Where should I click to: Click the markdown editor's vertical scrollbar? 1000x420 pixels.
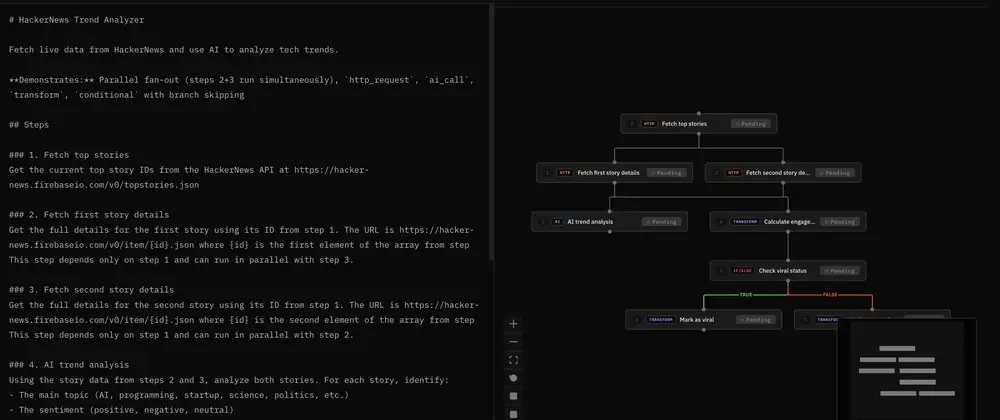click(x=490, y=131)
